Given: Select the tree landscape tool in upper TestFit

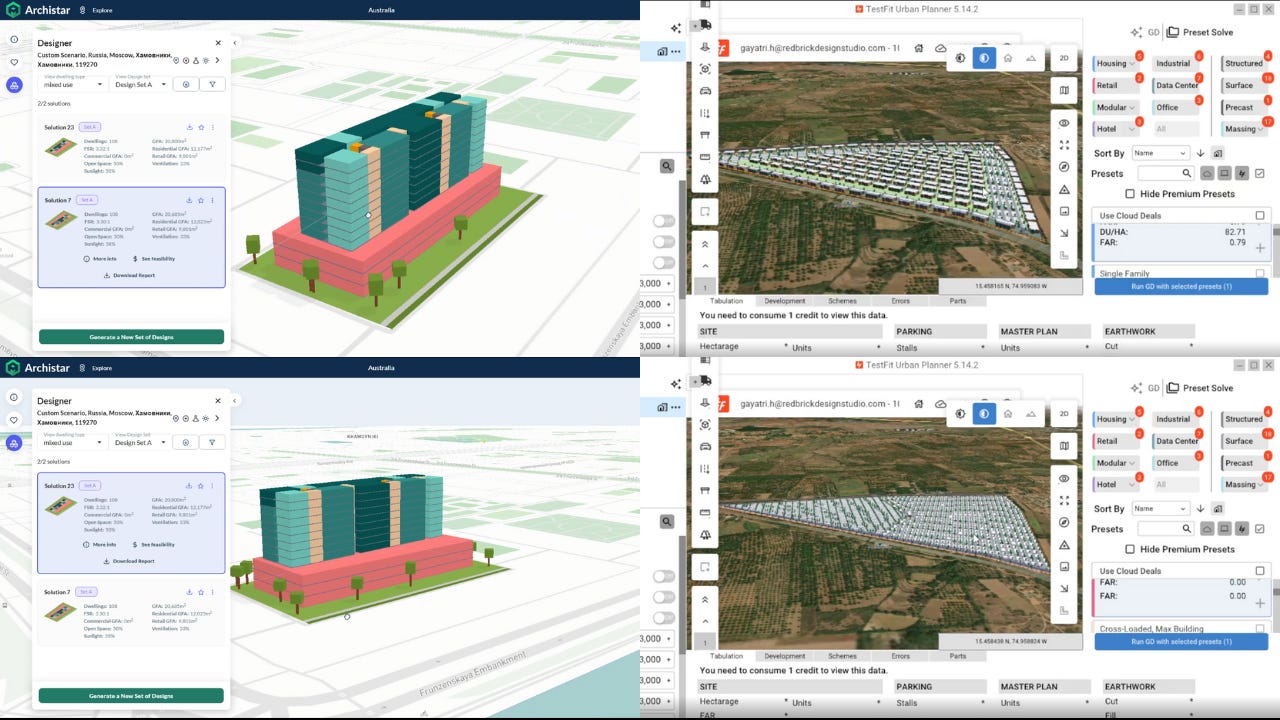Looking at the screenshot, I should click(x=706, y=180).
